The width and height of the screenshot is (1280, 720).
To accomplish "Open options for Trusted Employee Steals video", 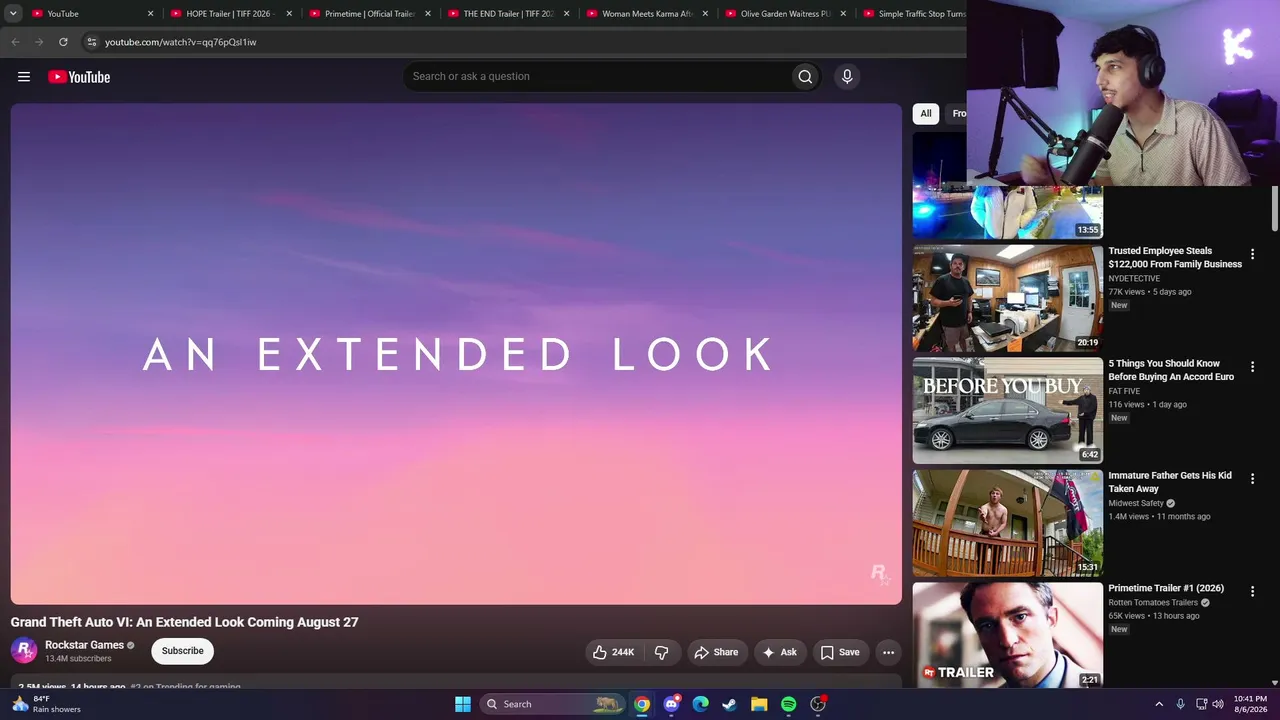I will click(x=1252, y=255).
